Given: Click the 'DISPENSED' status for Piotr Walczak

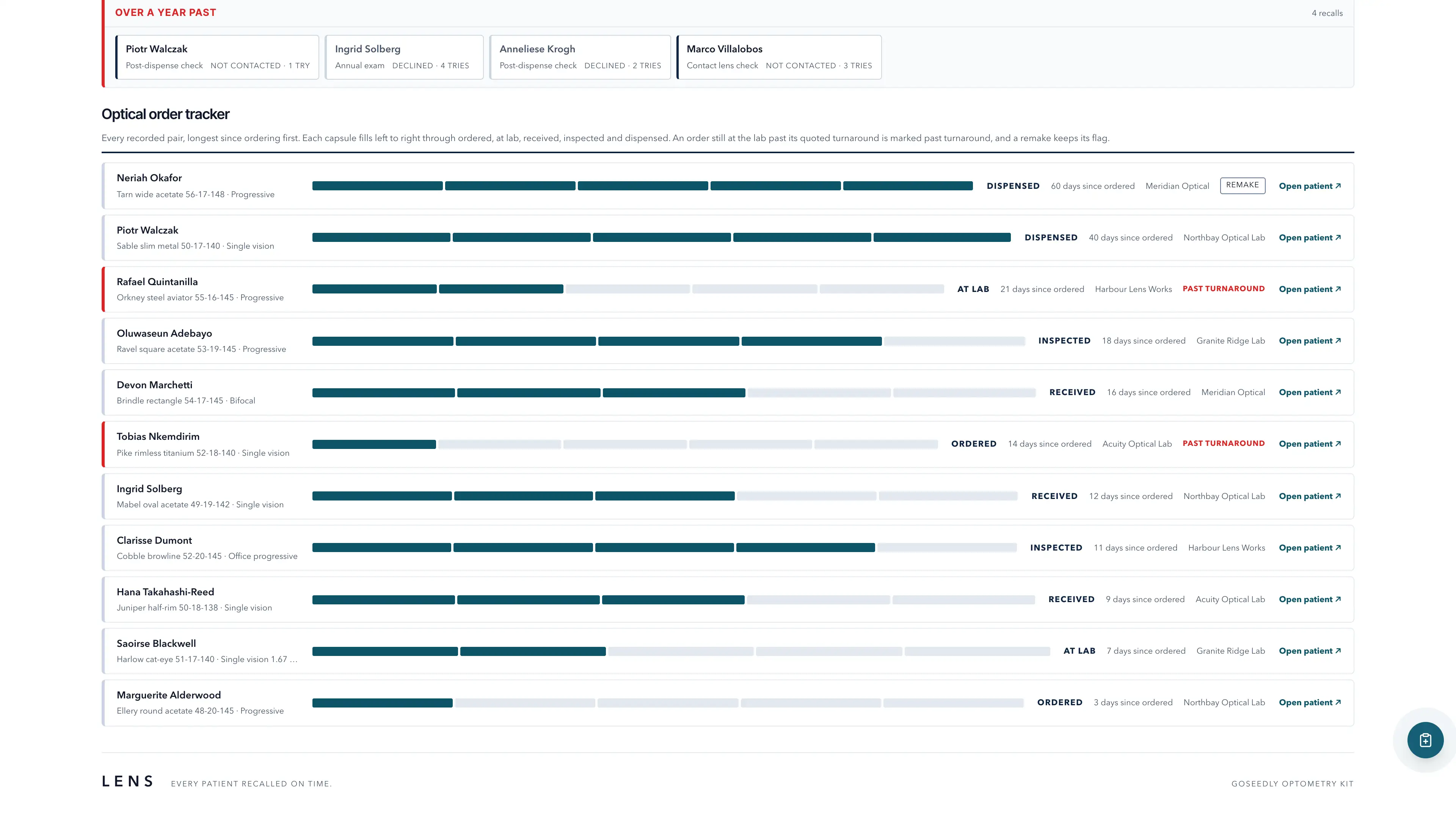Looking at the screenshot, I should pos(1051,237).
